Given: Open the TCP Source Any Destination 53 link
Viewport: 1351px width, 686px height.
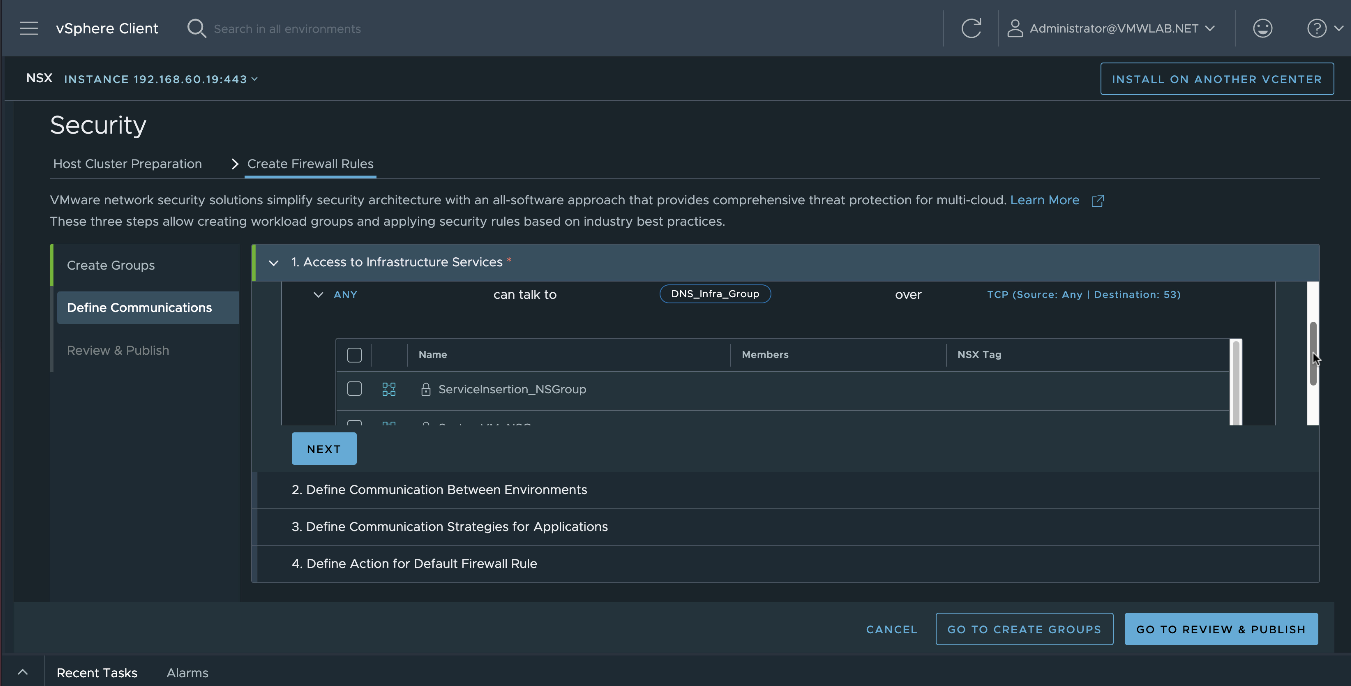Looking at the screenshot, I should tap(1084, 295).
